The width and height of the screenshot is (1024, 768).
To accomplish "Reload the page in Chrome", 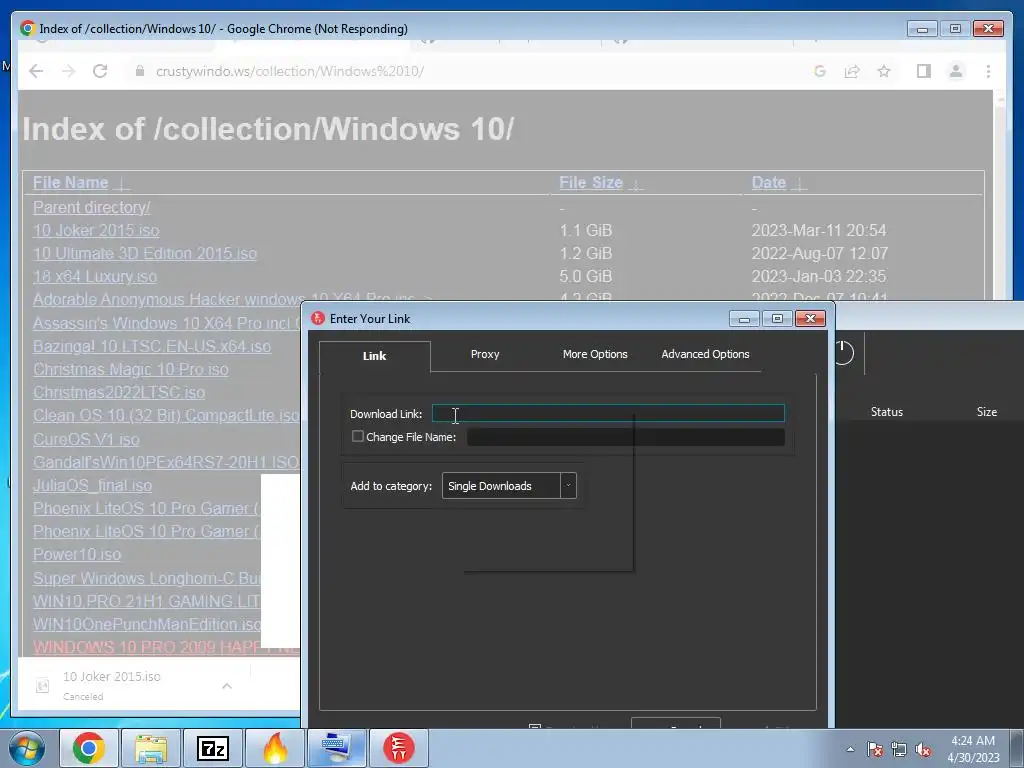I will click(100, 71).
